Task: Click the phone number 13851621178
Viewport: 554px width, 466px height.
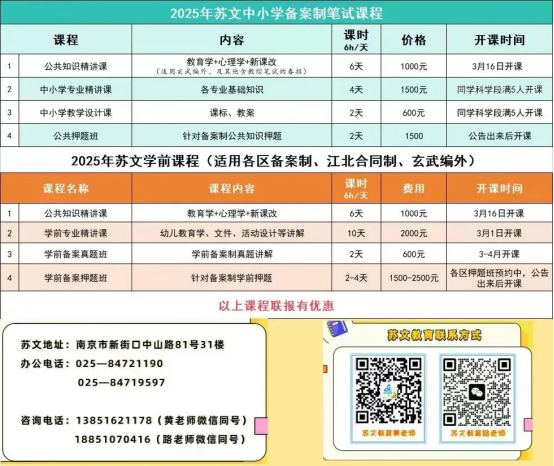Action: click(114, 420)
